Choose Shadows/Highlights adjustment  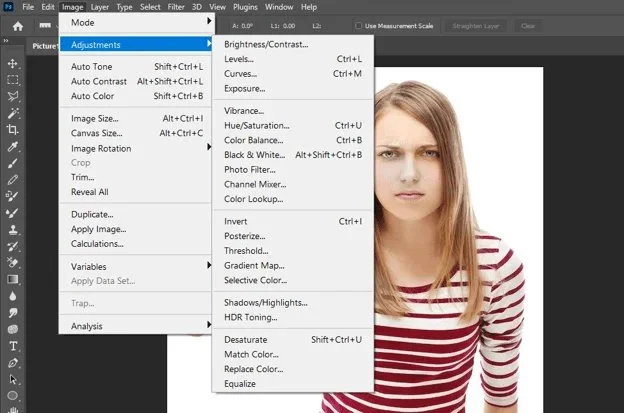tap(293, 303)
